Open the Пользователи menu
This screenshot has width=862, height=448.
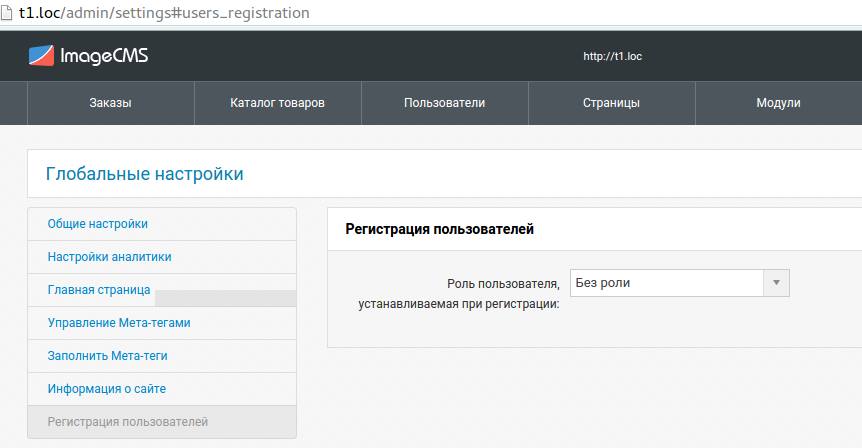[445, 103]
